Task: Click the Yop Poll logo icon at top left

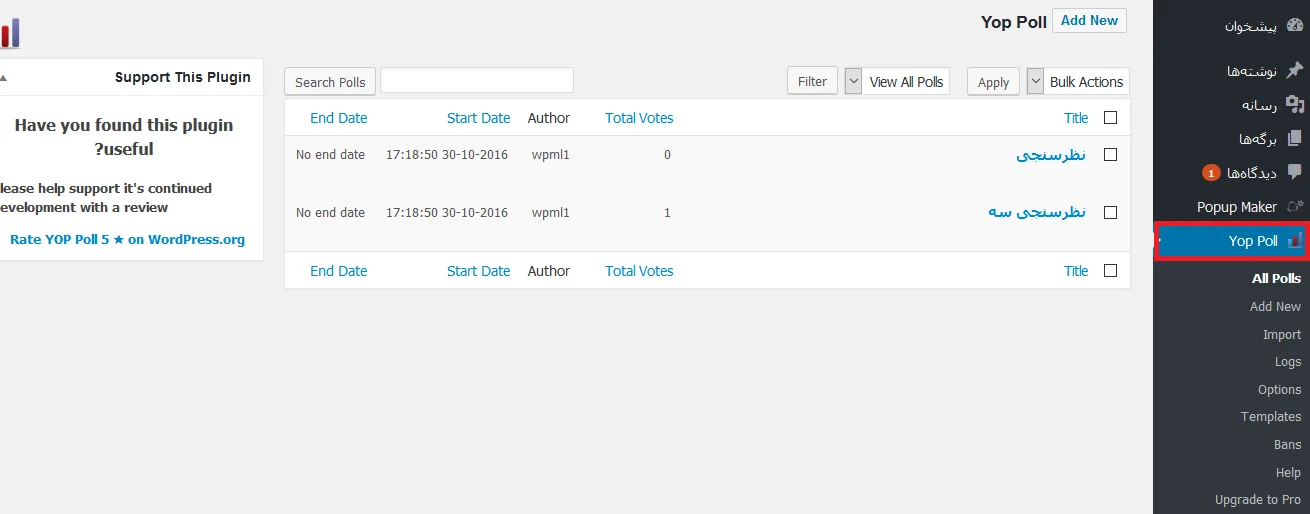Action: [x=9, y=33]
